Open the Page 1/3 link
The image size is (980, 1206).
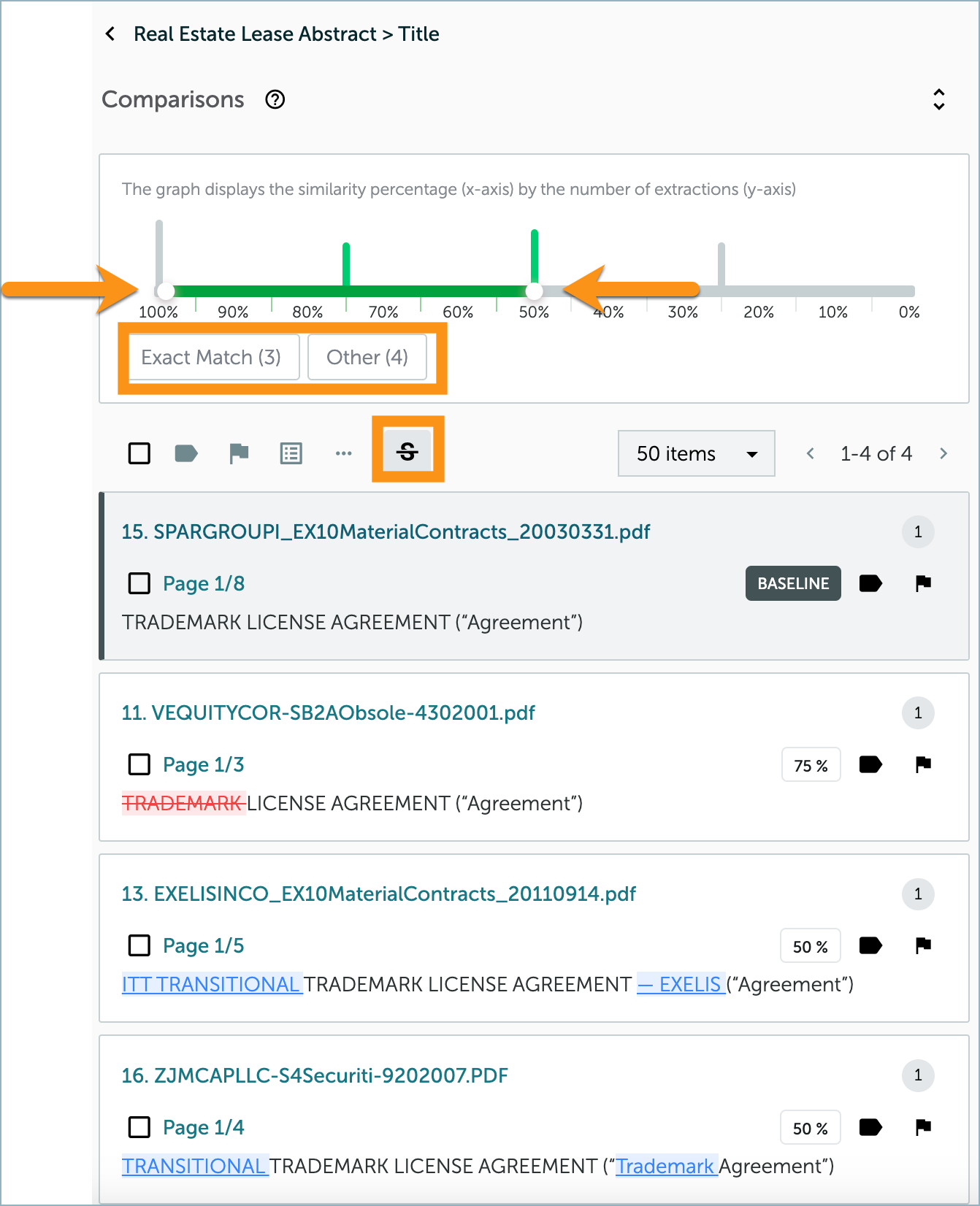204,764
